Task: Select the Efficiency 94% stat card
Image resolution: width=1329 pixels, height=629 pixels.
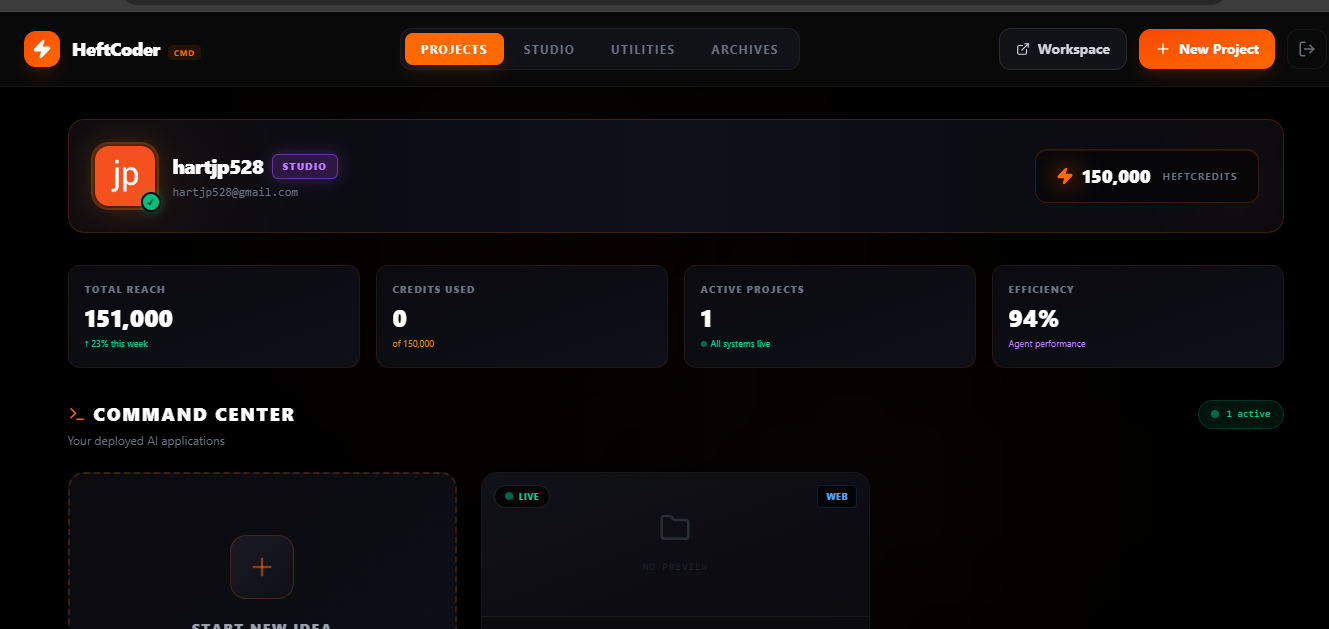Action: [x=1137, y=316]
